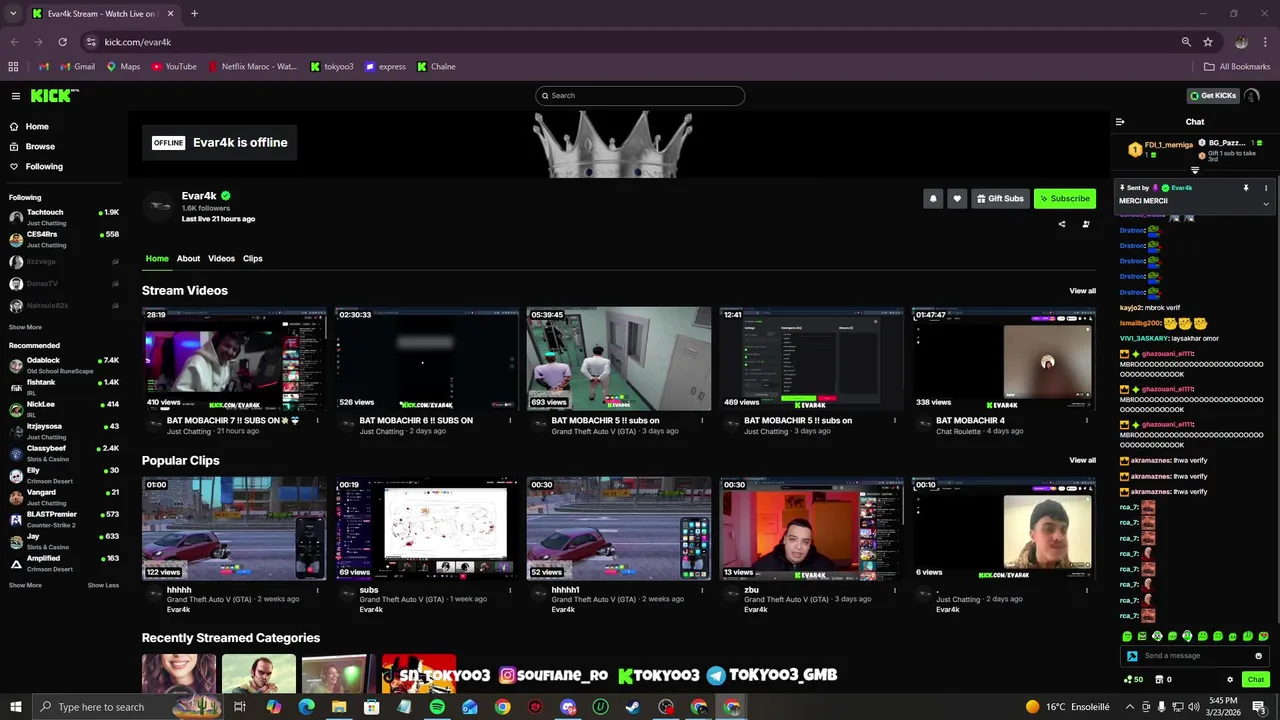This screenshot has height=720, width=1280.
Task: Open options for BAT MOBACHIR 6 video
Action: [510, 421]
